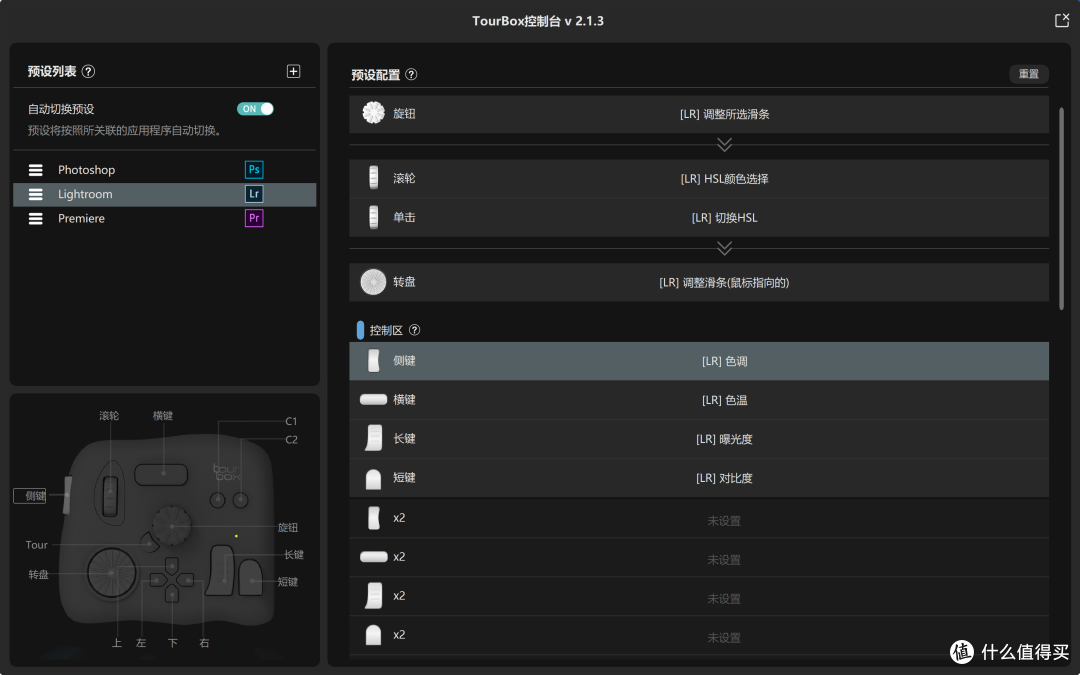Click the Premiere preset reorder handle
Viewport: 1080px width, 675px height.
[36, 218]
